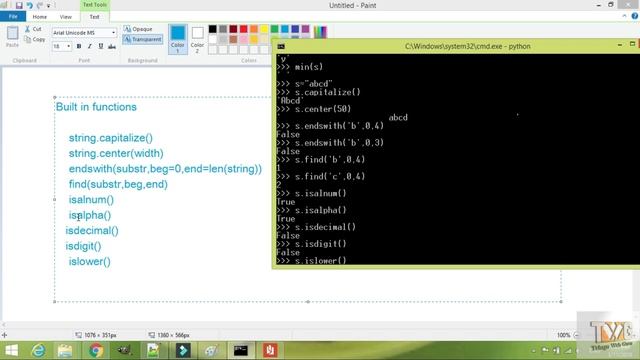This screenshot has width=640, height=360.
Task: Pick the gray color swatch in top row
Action: click(x=223, y=29)
